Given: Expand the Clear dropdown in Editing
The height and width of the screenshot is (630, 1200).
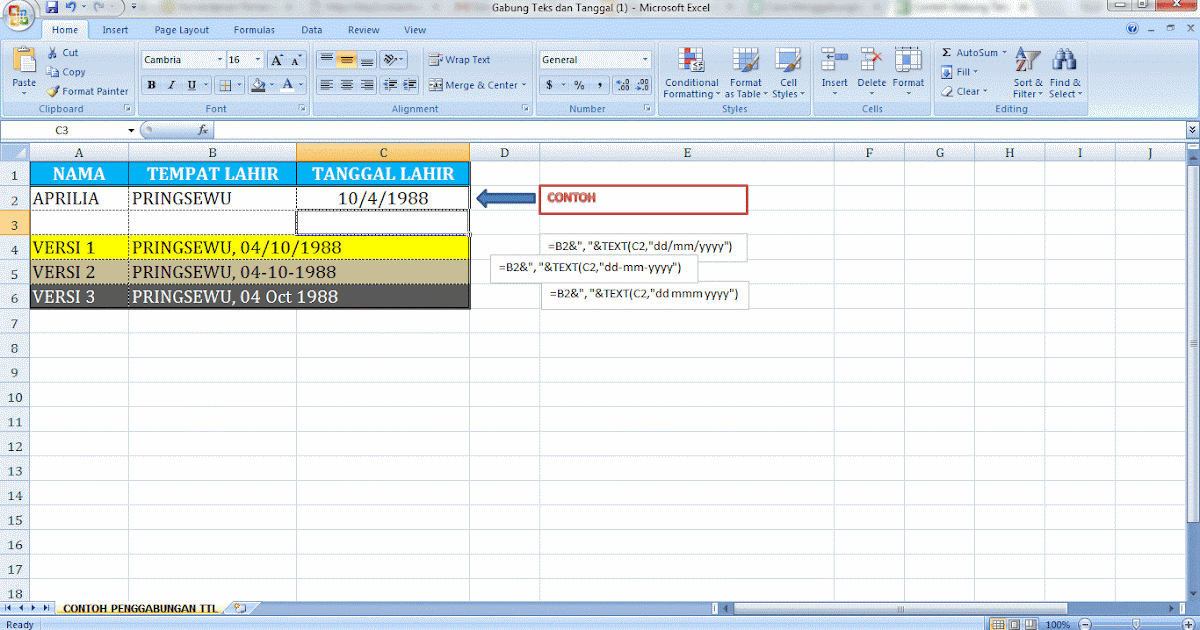Looking at the screenshot, I should (985, 91).
